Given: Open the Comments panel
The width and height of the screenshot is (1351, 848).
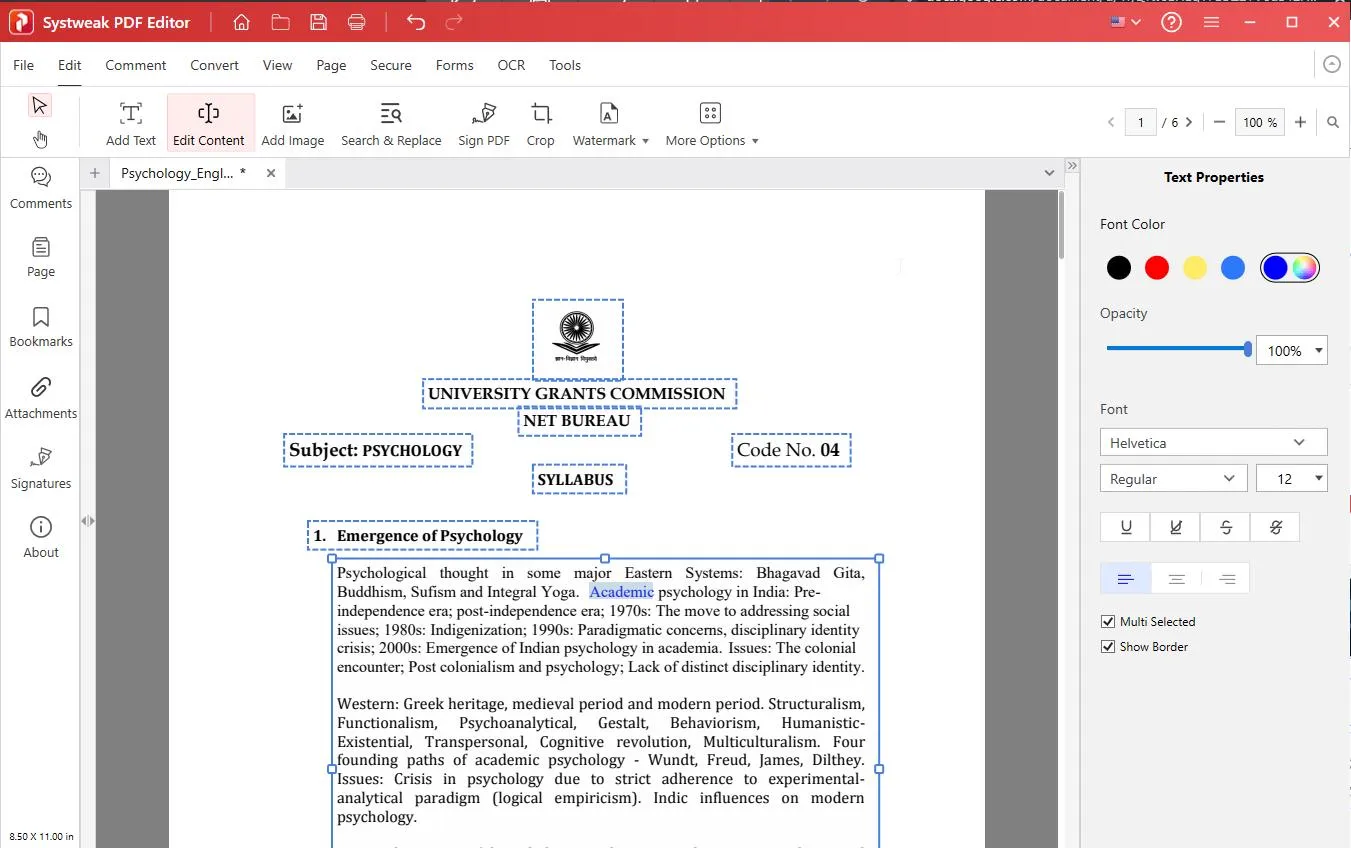Looking at the screenshot, I should pyautogui.click(x=40, y=187).
